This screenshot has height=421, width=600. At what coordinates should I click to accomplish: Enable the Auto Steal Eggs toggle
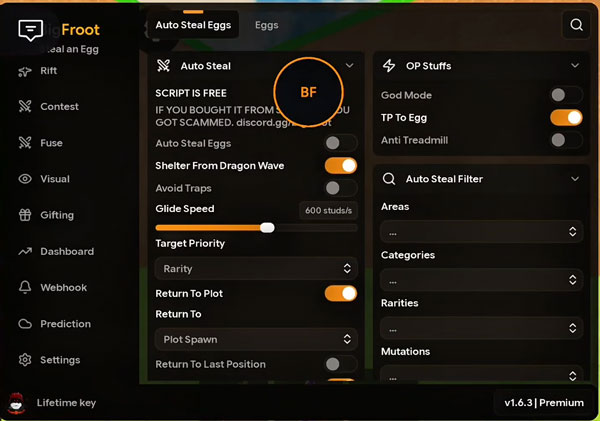click(x=341, y=143)
